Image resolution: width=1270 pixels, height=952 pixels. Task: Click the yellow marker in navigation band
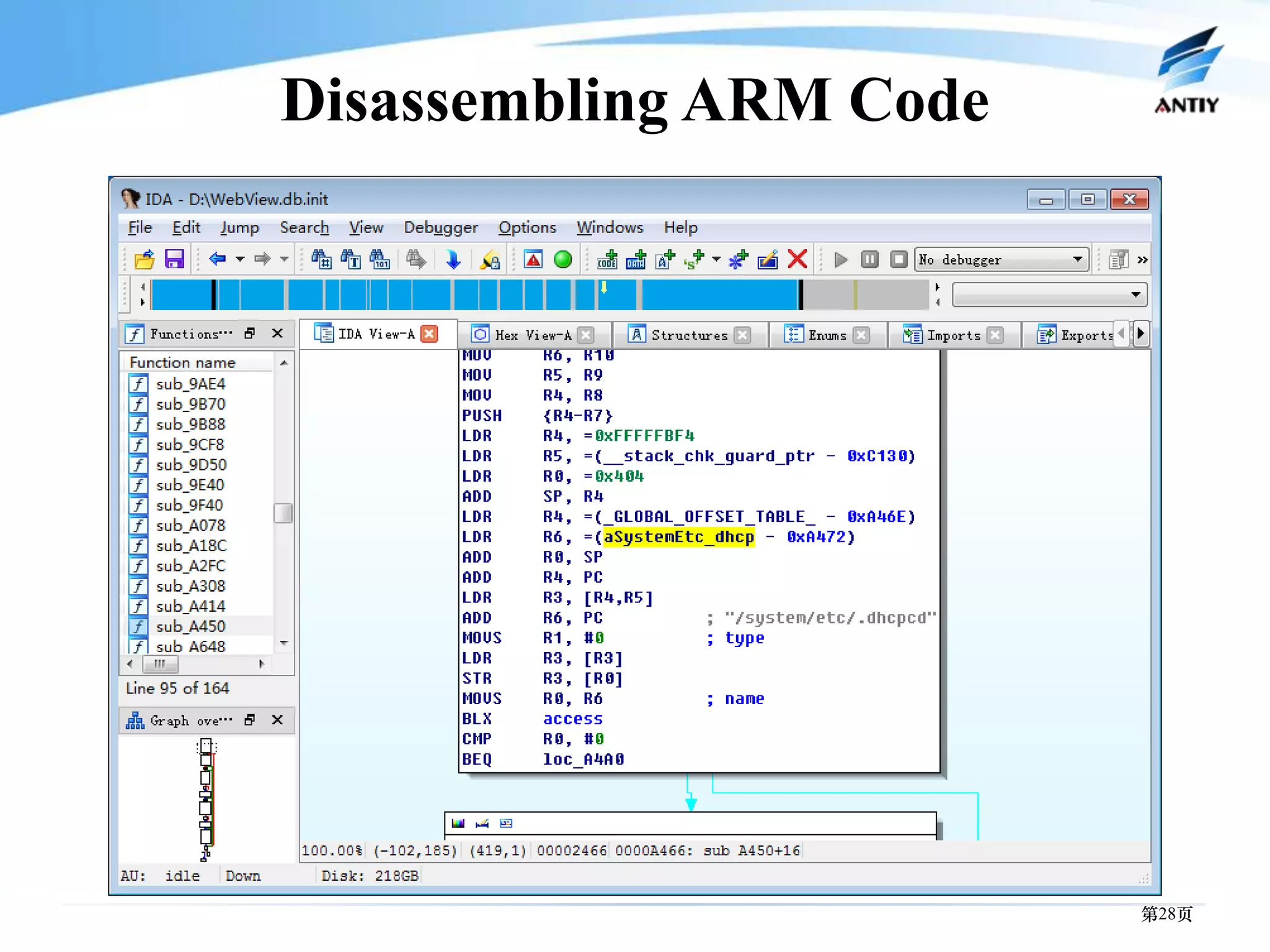pyautogui.click(x=603, y=288)
